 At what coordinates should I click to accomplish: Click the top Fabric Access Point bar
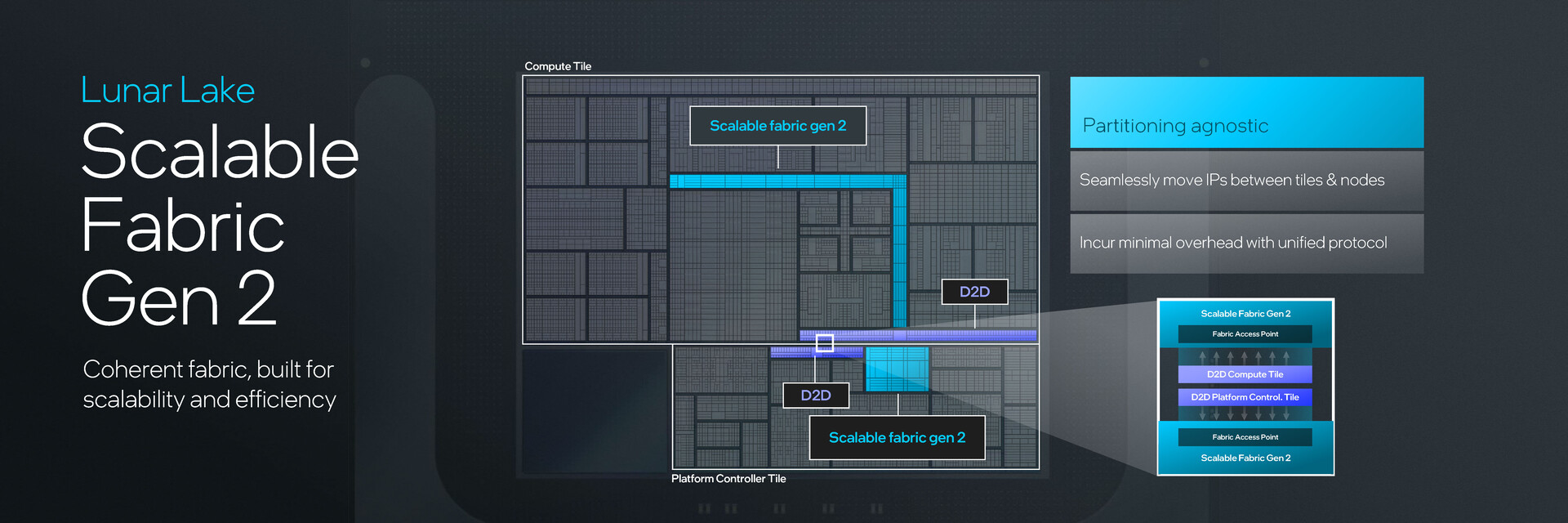[x=1245, y=334]
